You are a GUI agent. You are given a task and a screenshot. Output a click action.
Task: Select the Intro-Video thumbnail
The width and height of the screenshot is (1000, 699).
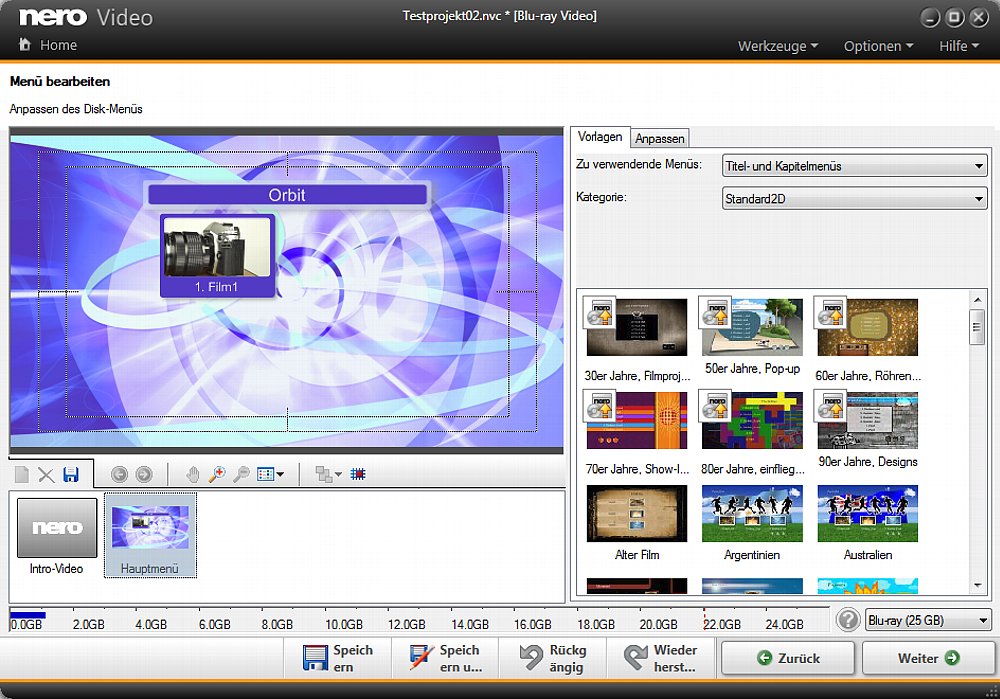pyautogui.click(x=56, y=528)
